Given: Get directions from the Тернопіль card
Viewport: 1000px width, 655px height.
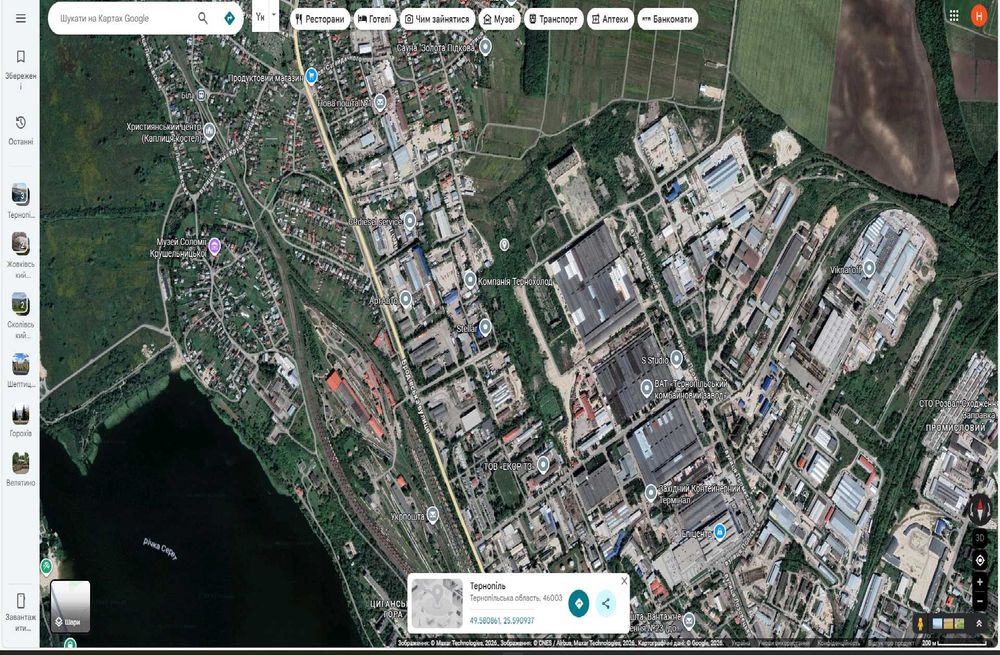Looking at the screenshot, I should pos(578,603).
